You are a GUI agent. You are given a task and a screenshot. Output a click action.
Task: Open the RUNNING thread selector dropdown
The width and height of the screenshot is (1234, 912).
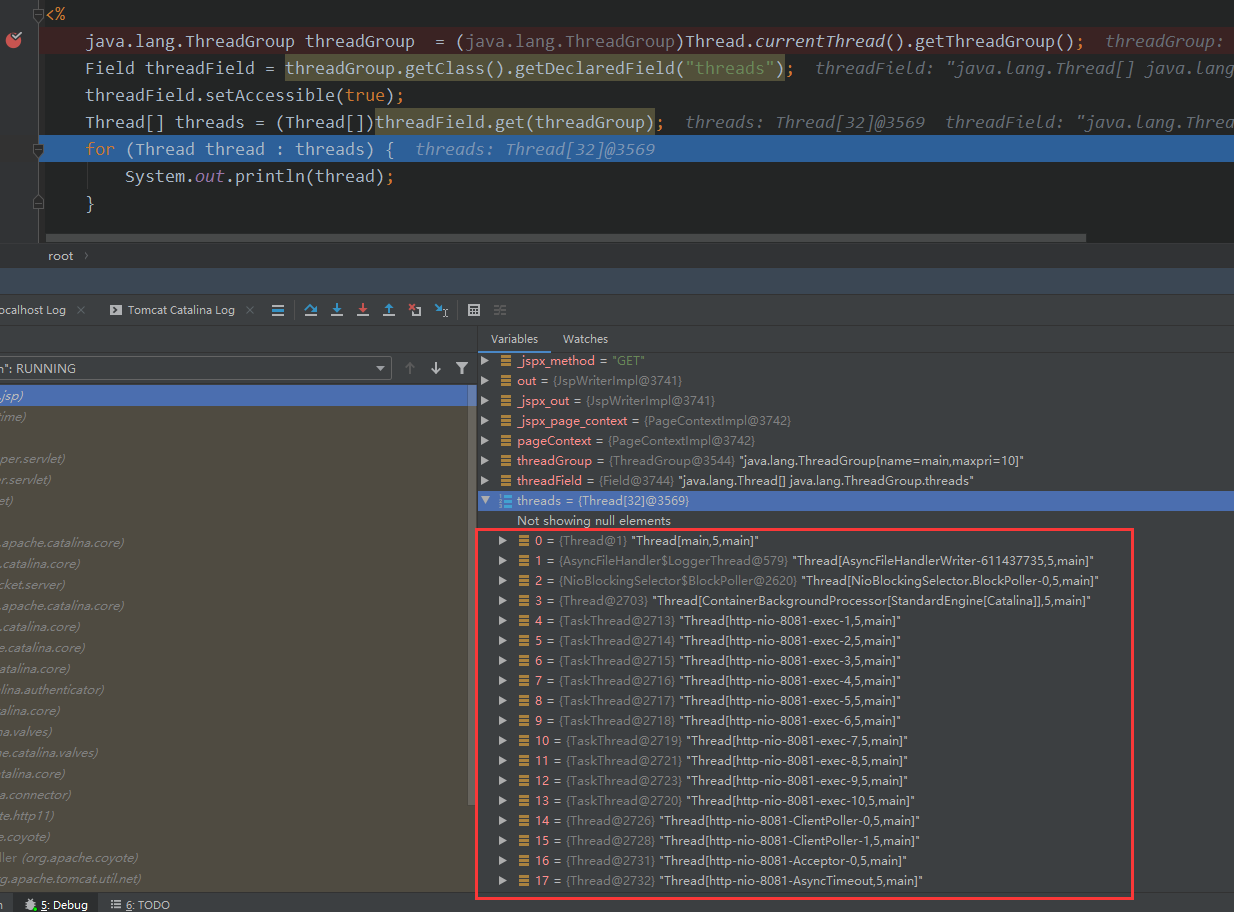tap(380, 368)
